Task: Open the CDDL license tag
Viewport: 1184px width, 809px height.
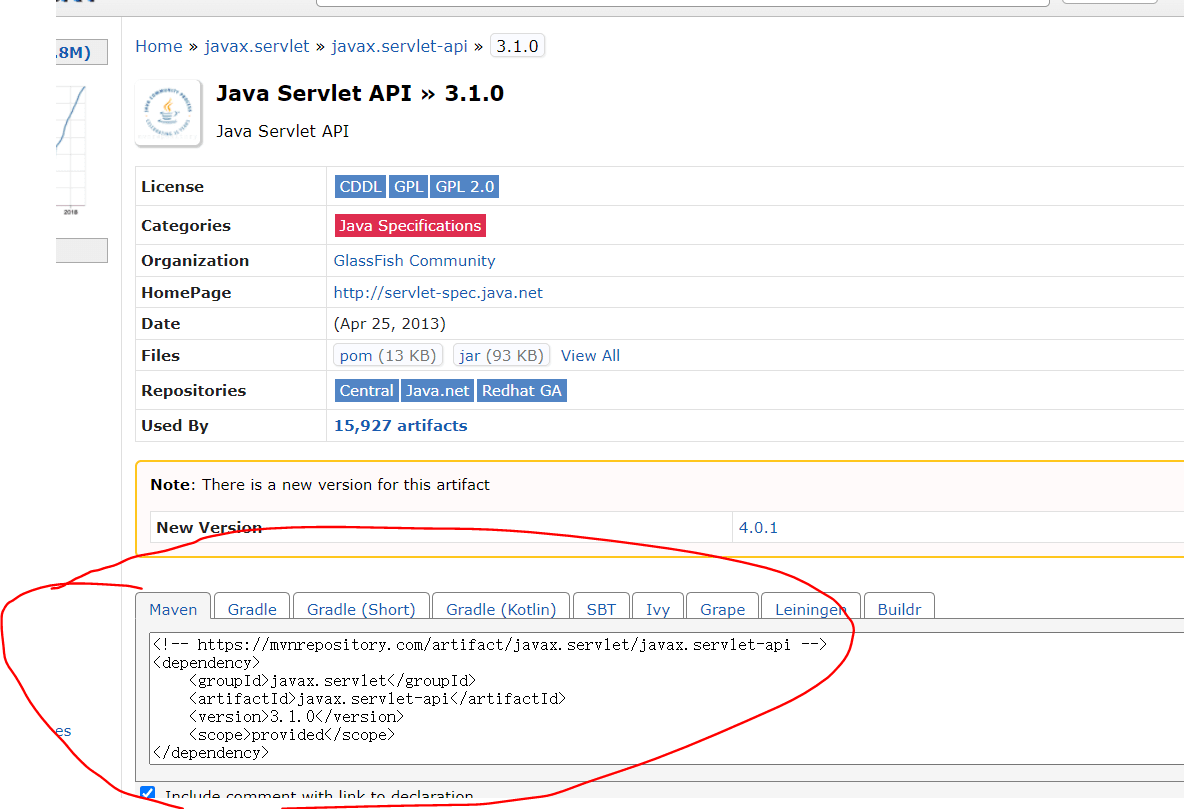Action: (x=360, y=187)
